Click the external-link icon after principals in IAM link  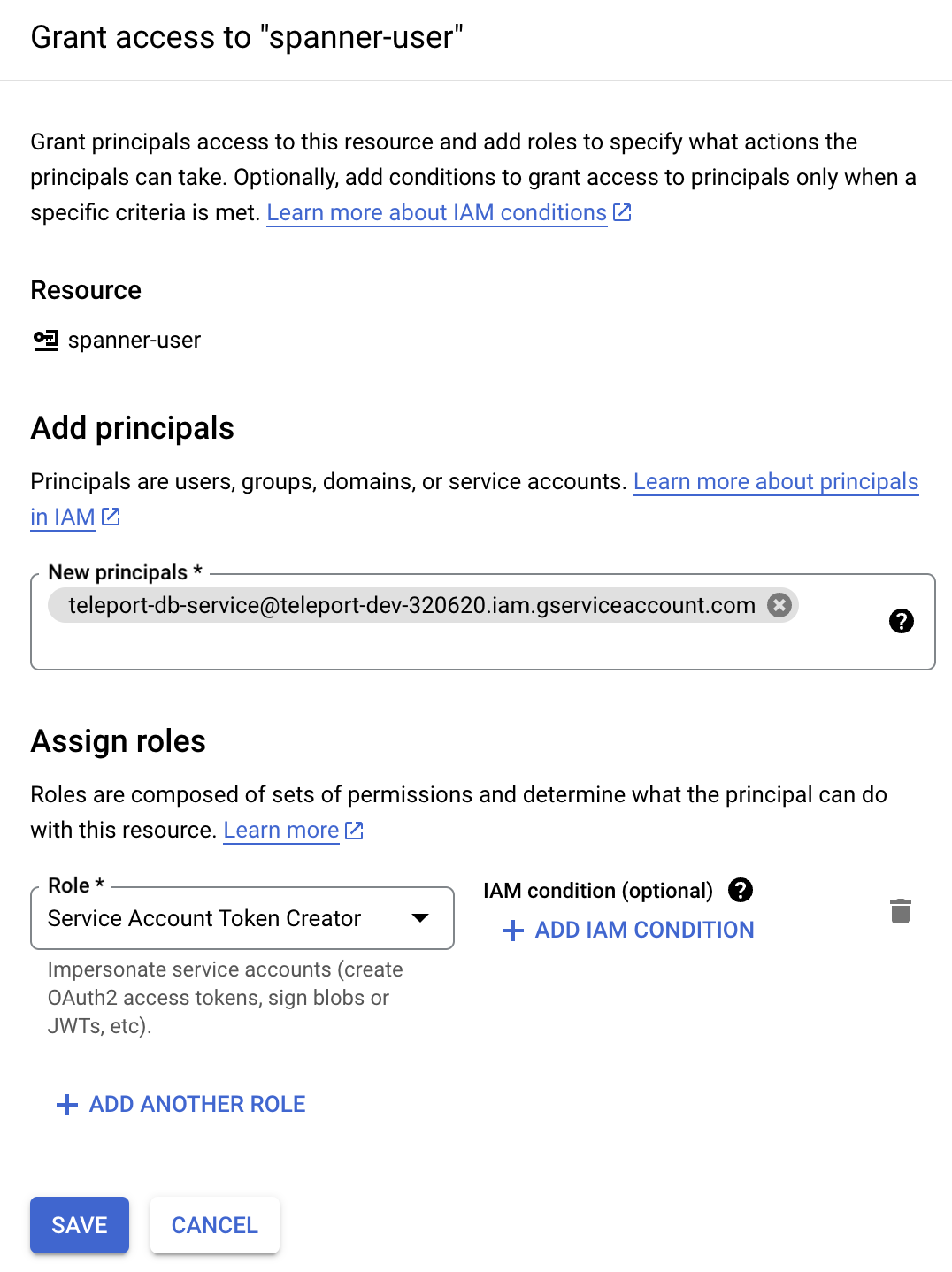110,517
